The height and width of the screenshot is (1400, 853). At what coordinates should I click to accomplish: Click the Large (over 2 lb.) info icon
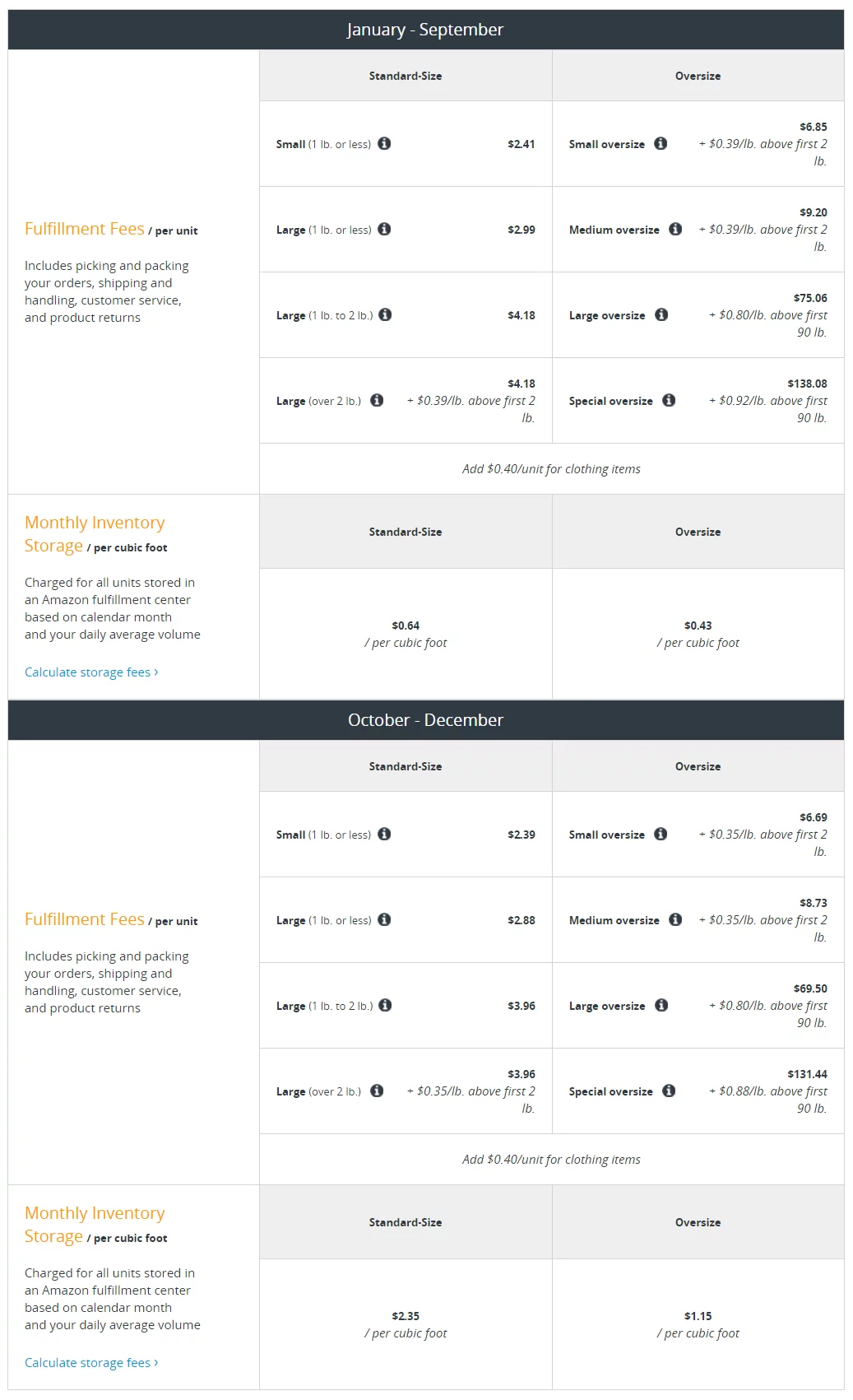(x=376, y=401)
